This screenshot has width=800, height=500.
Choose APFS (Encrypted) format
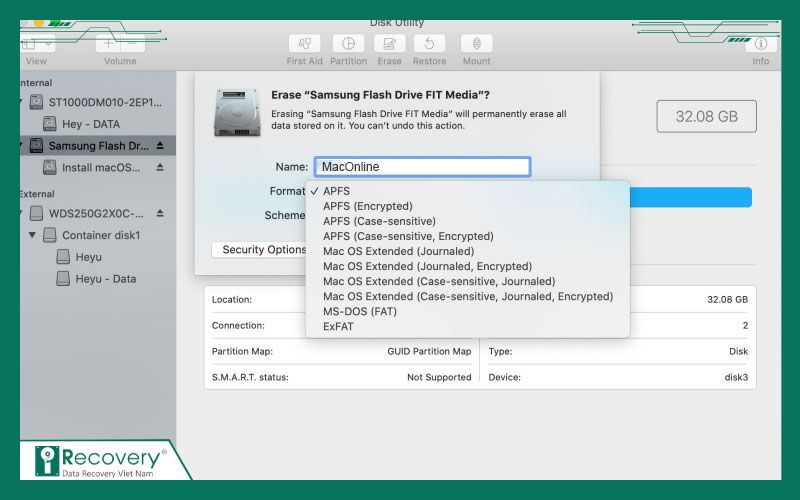pyautogui.click(x=367, y=206)
